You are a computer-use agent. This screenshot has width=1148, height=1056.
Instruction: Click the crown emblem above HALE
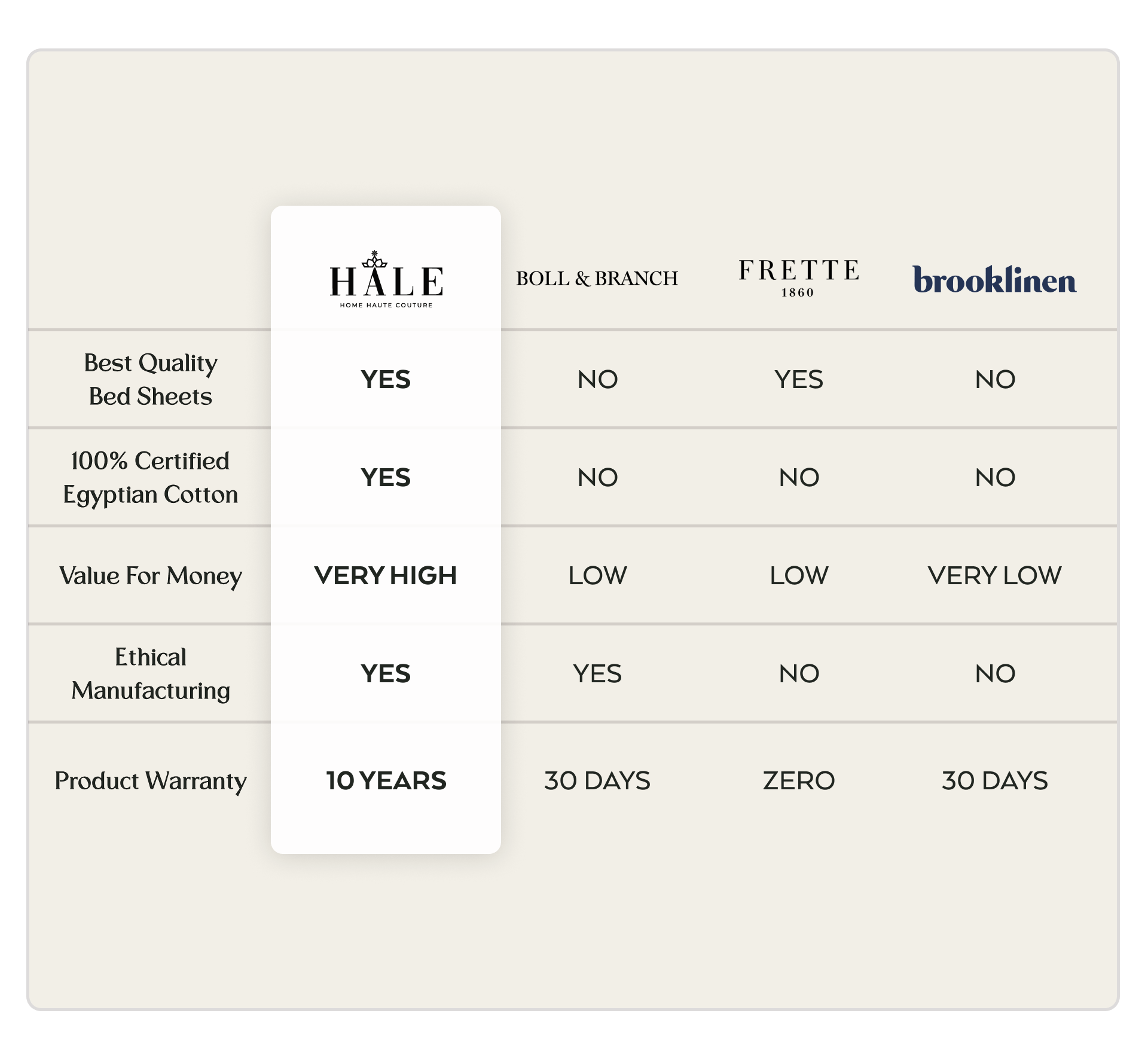click(x=375, y=260)
